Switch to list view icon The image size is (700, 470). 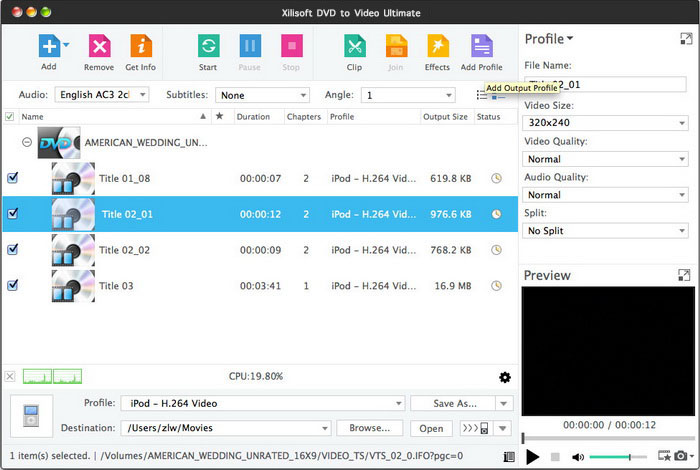point(481,95)
